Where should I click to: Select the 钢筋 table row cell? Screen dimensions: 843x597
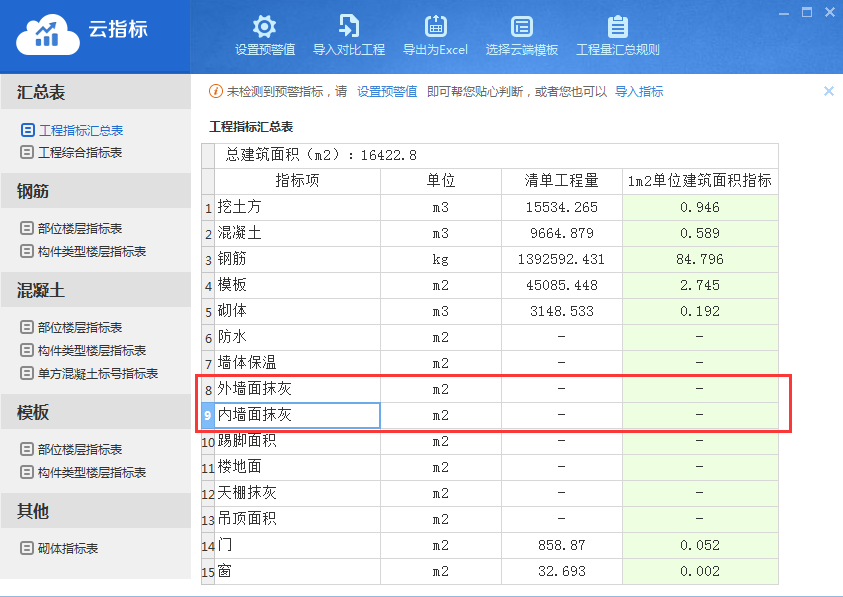coord(297,259)
